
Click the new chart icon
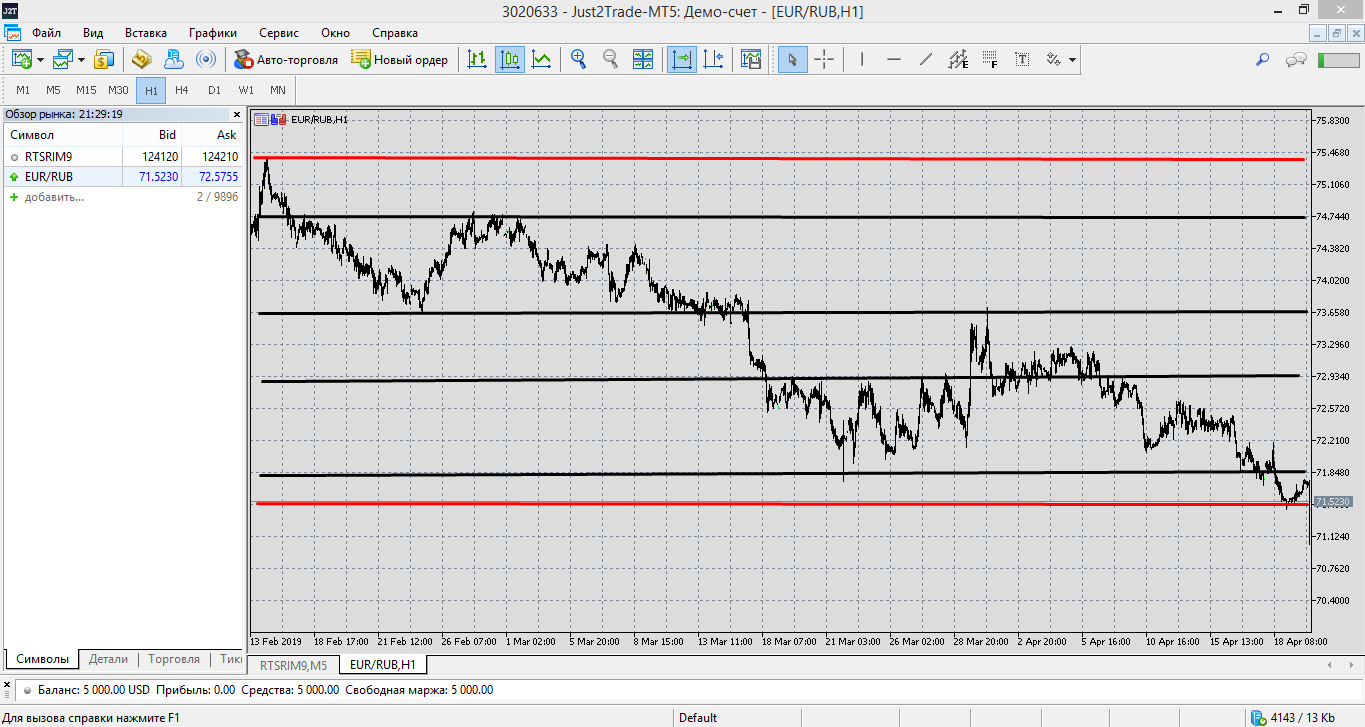point(22,59)
